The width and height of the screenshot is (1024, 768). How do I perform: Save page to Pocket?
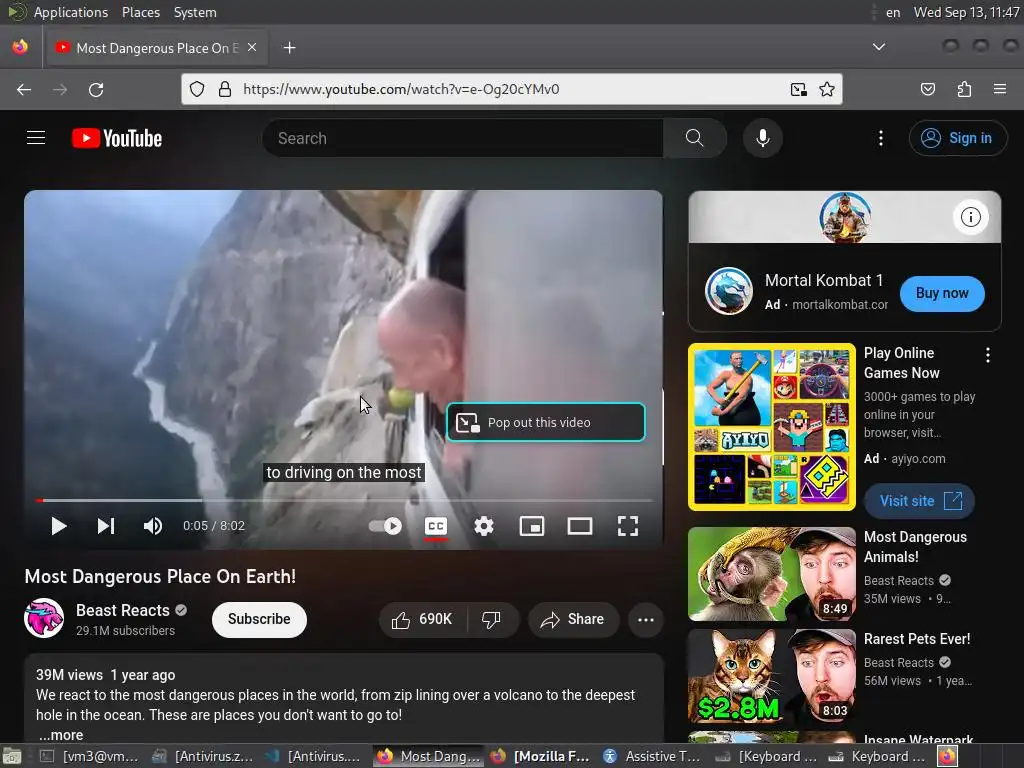pos(927,89)
